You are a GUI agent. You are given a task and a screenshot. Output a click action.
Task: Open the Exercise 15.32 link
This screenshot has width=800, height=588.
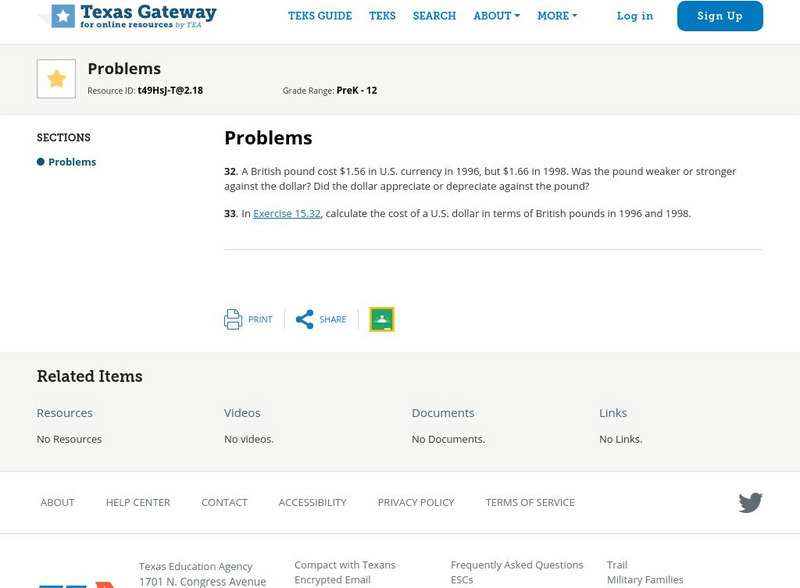tap(287, 213)
